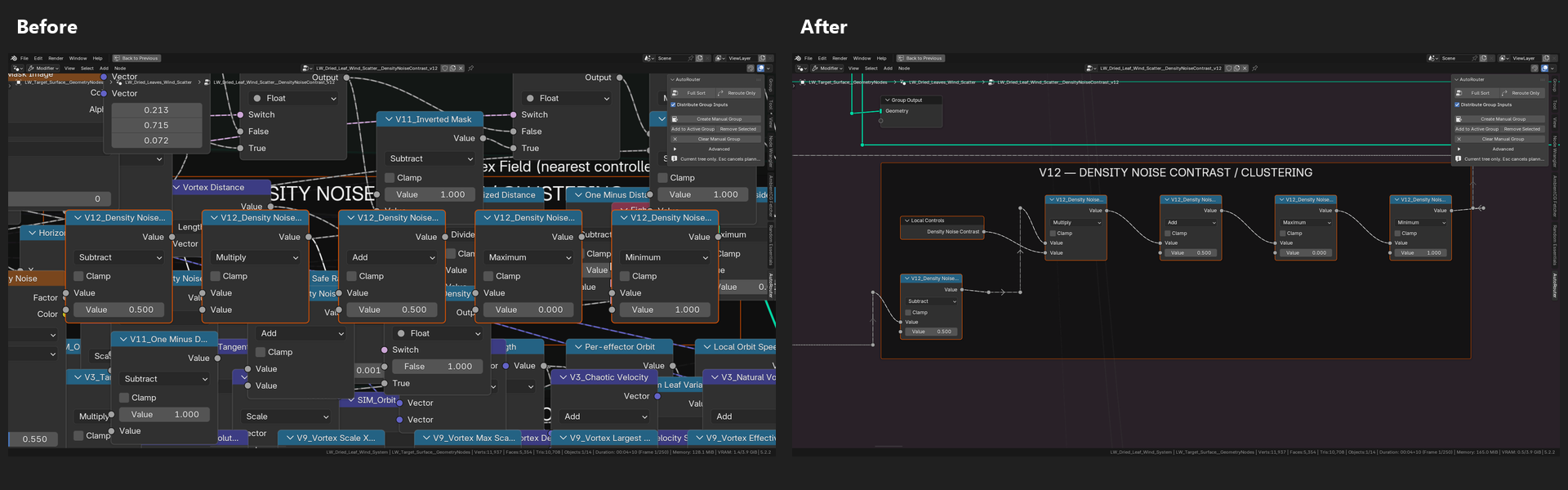Image resolution: width=1568 pixels, height=490 pixels.
Task: Click the Blender logo icon in the Before window
Action: pos(14,58)
